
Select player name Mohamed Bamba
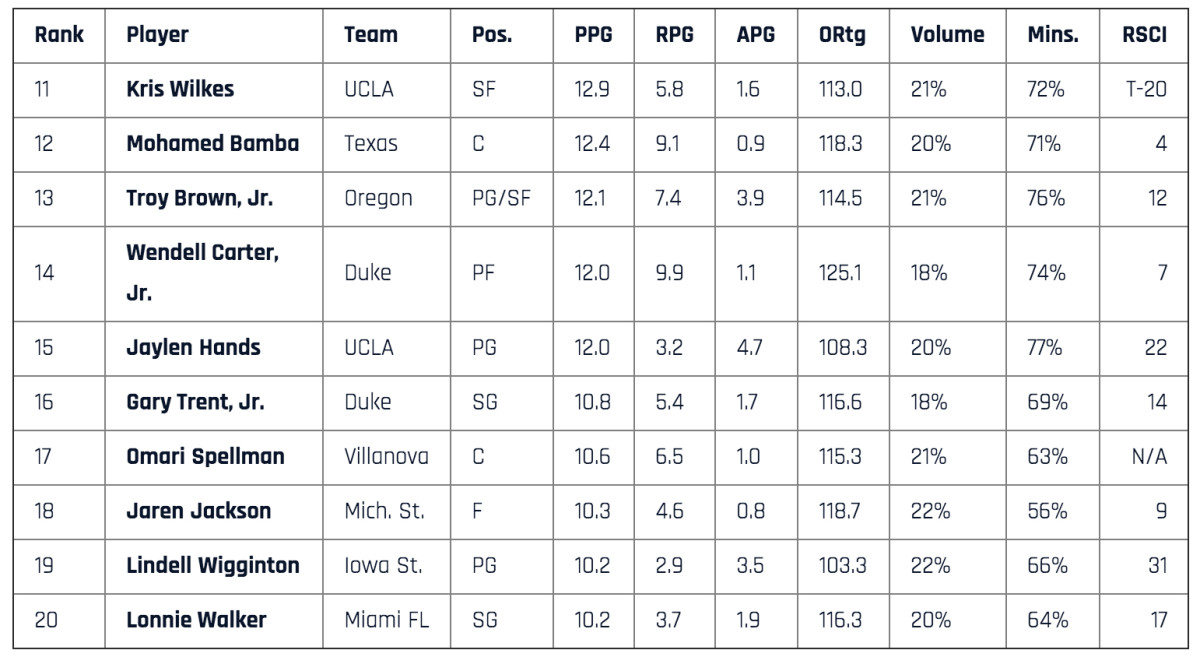coord(212,144)
